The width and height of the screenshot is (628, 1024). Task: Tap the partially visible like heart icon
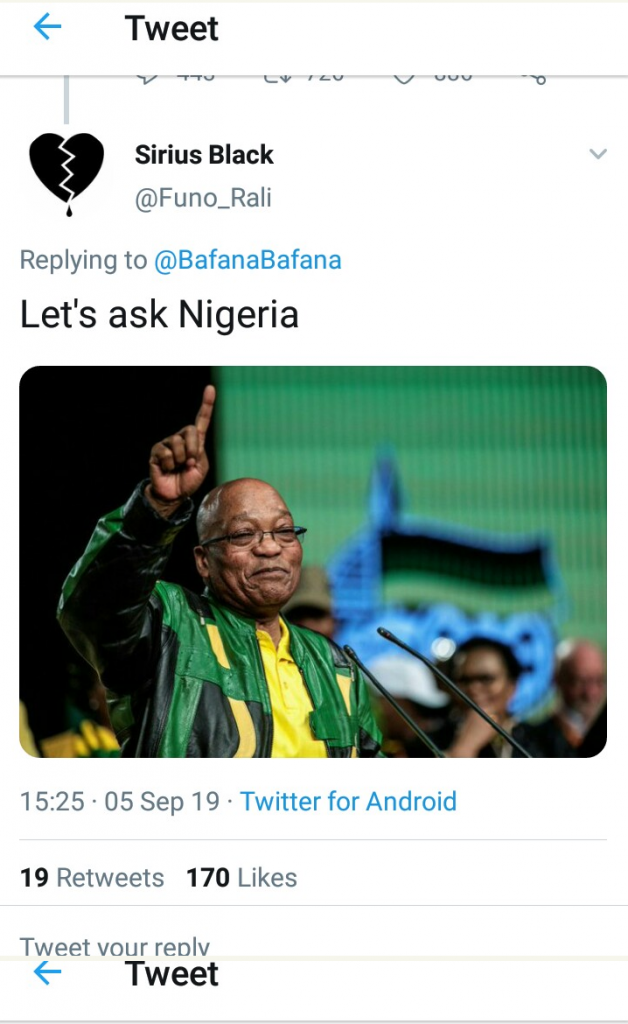(x=404, y=78)
